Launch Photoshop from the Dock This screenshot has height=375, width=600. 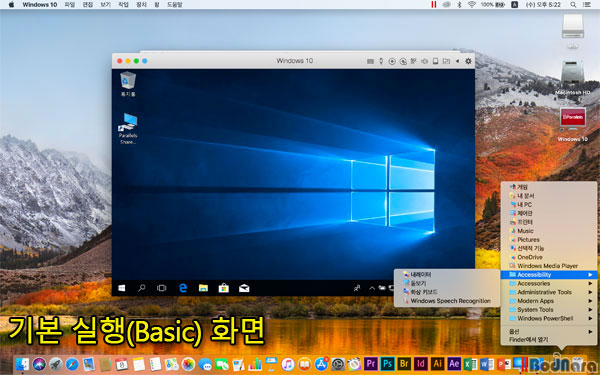(x=387, y=364)
